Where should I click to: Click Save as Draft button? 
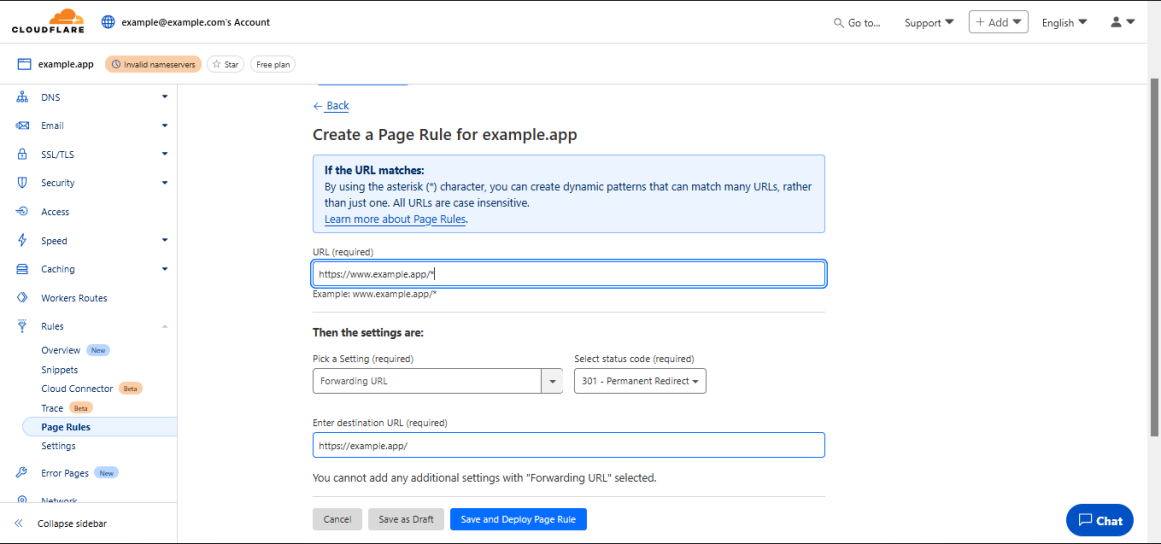406,520
